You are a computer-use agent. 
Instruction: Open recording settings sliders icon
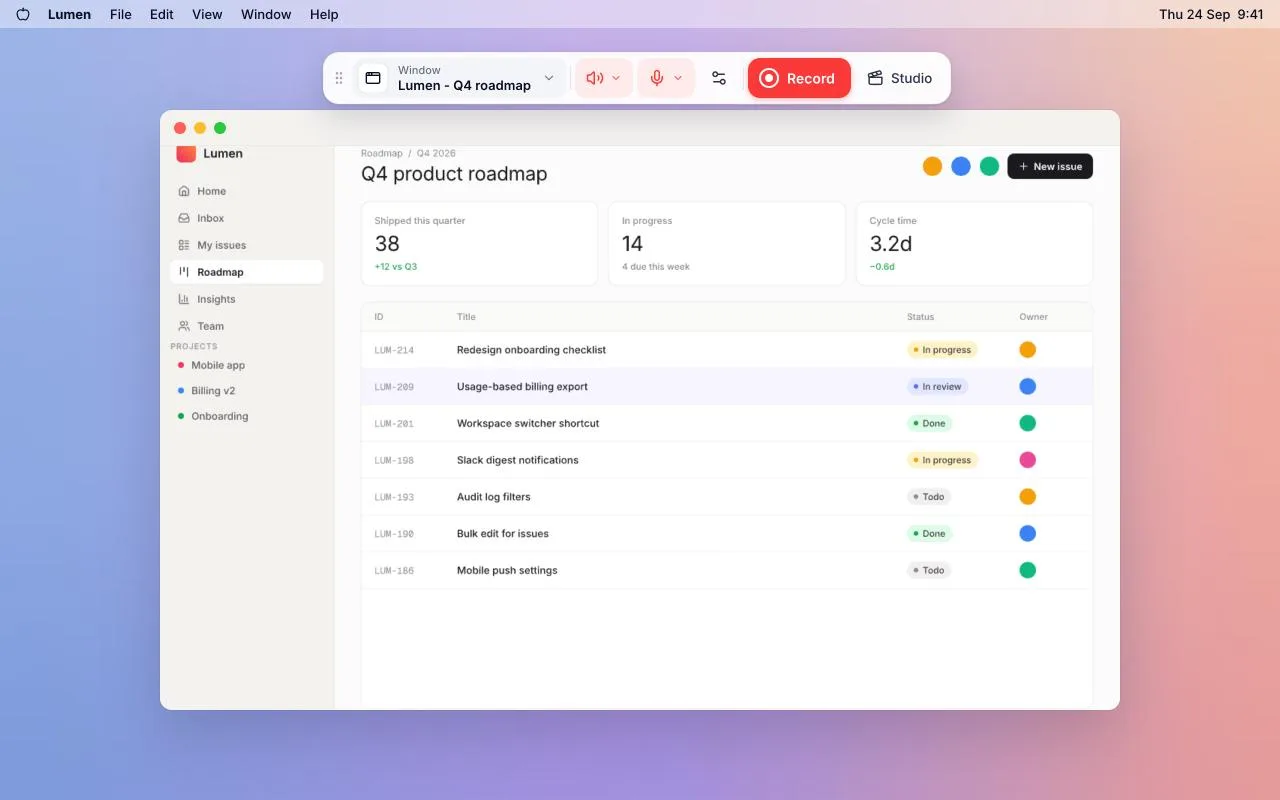[719, 78]
